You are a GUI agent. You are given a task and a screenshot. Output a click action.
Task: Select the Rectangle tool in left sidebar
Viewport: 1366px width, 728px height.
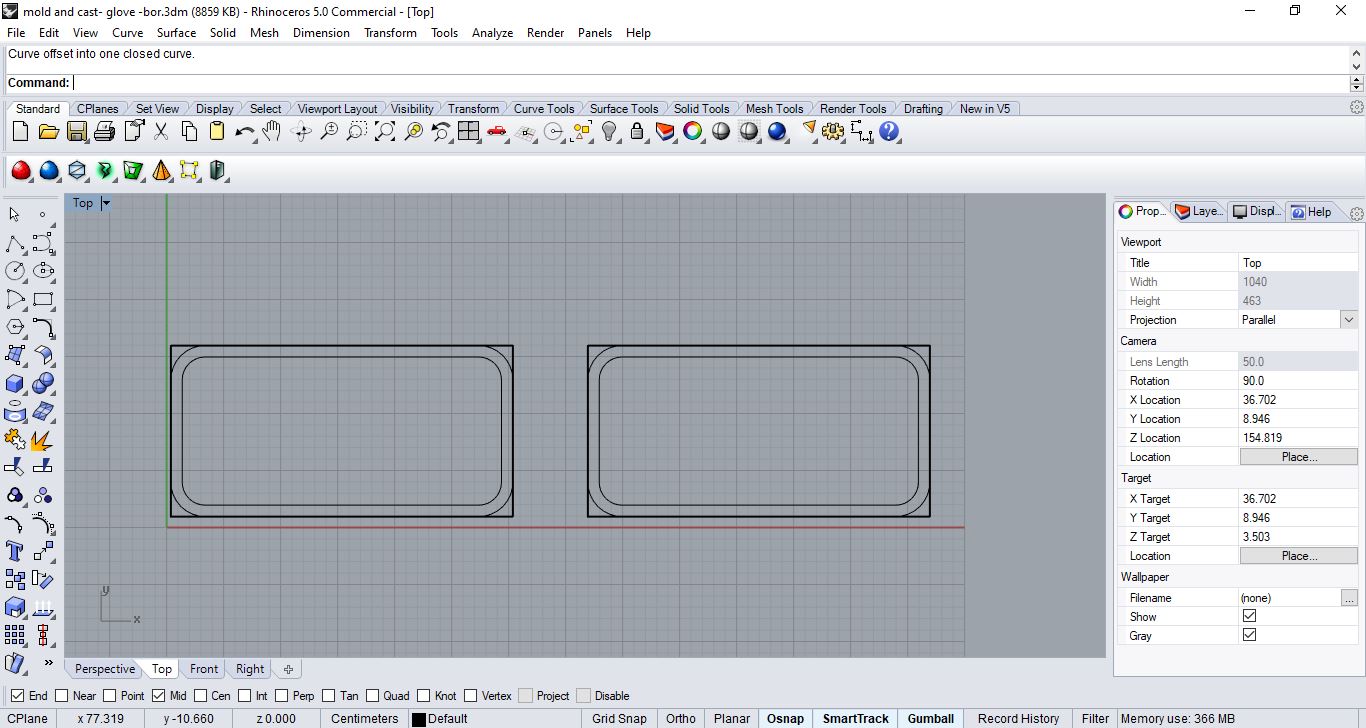pyautogui.click(x=43, y=299)
